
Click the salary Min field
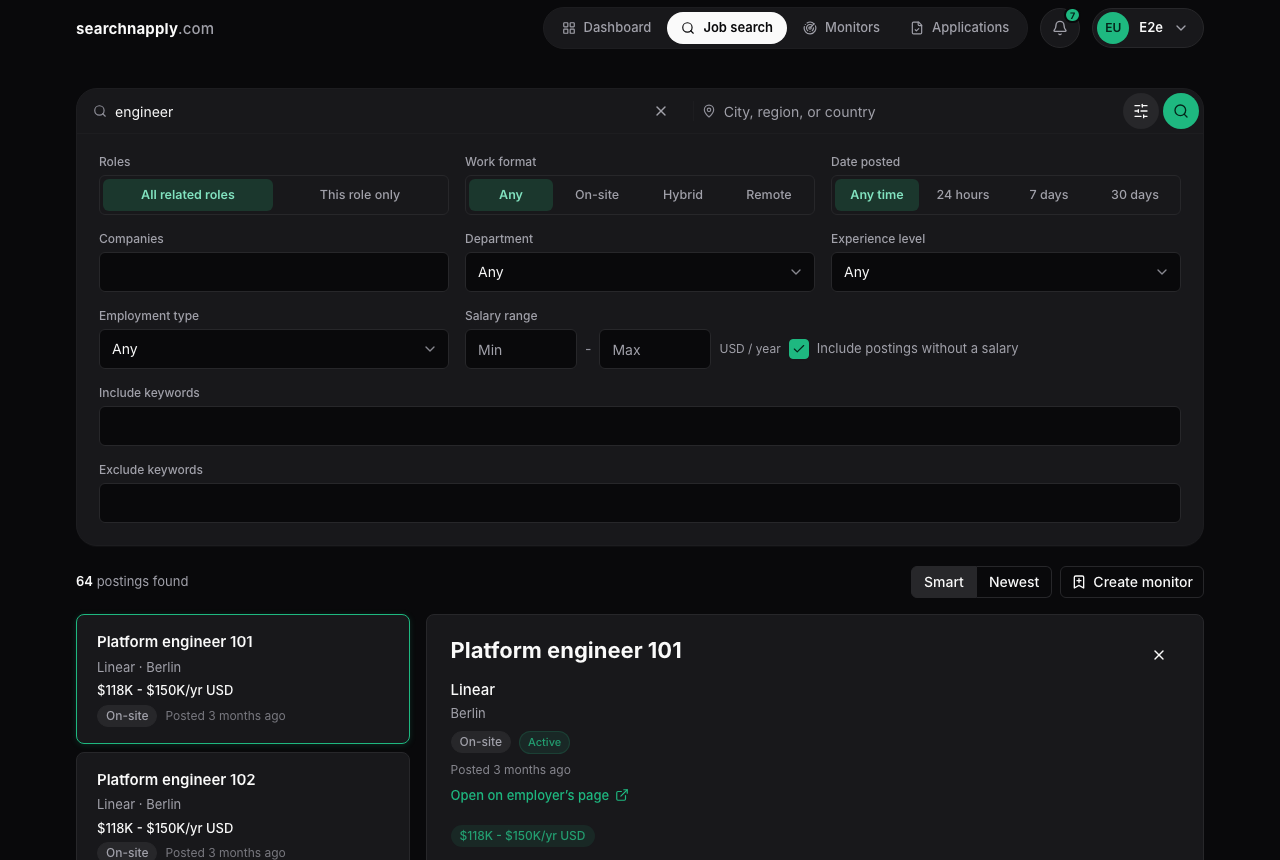point(521,349)
